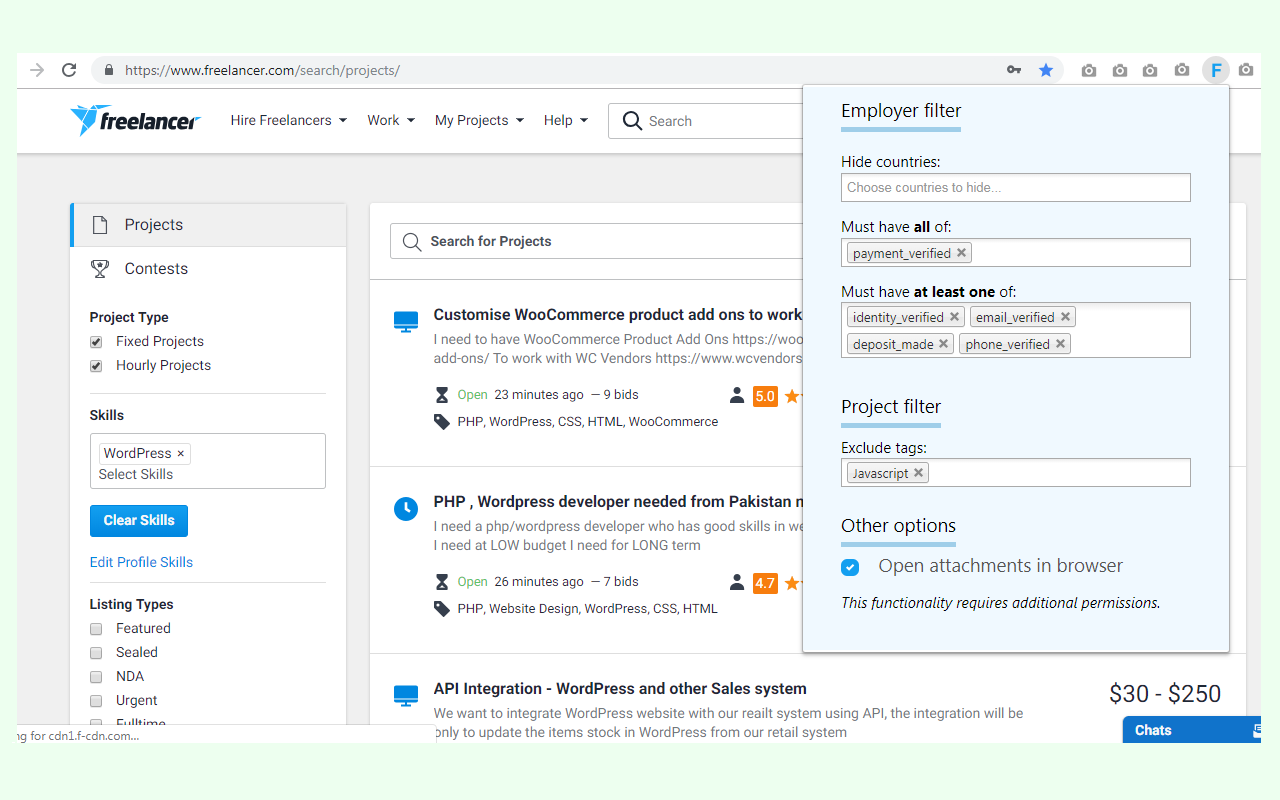
Task: Click the browser reload icon
Action: (69, 70)
